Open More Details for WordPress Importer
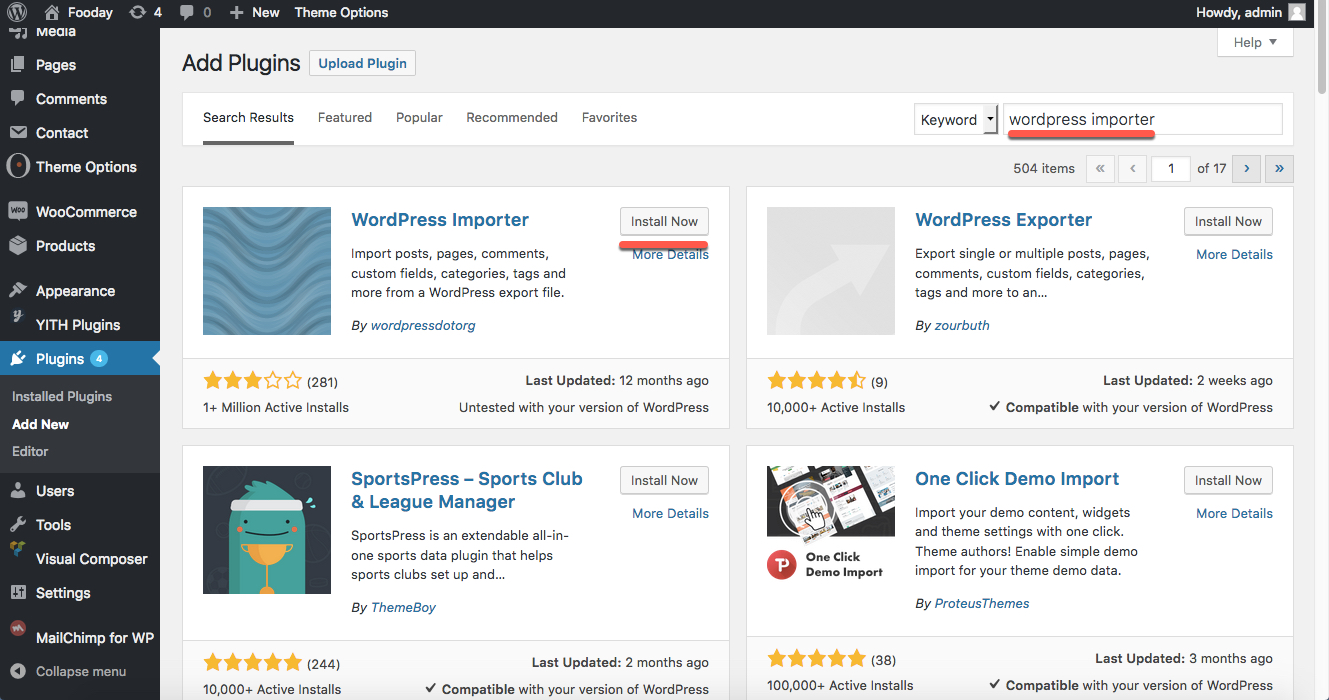Screen dimensions: 1329x700 pyautogui.click(x=670, y=254)
